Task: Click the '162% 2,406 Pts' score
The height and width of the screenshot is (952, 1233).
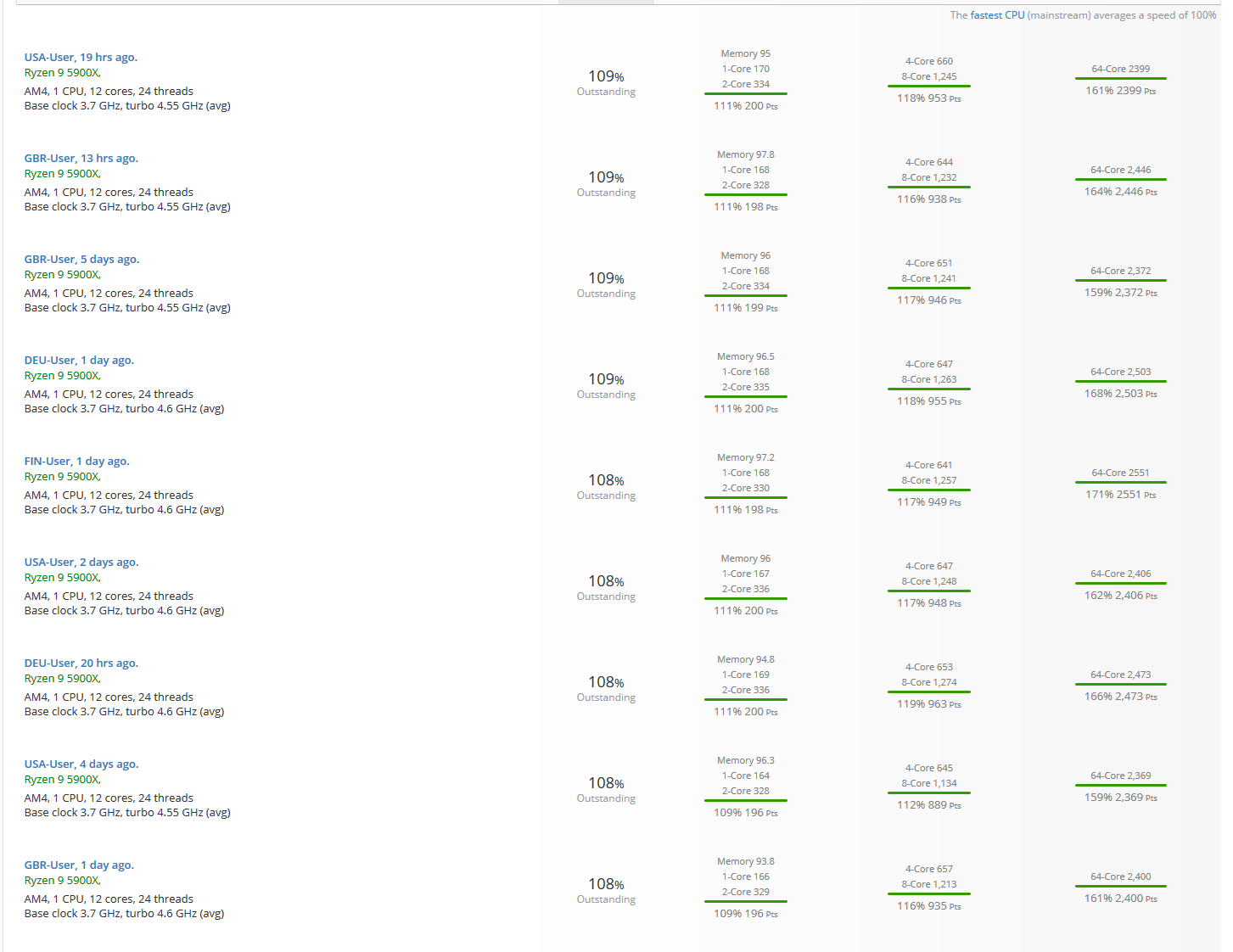Action: pos(1120,596)
